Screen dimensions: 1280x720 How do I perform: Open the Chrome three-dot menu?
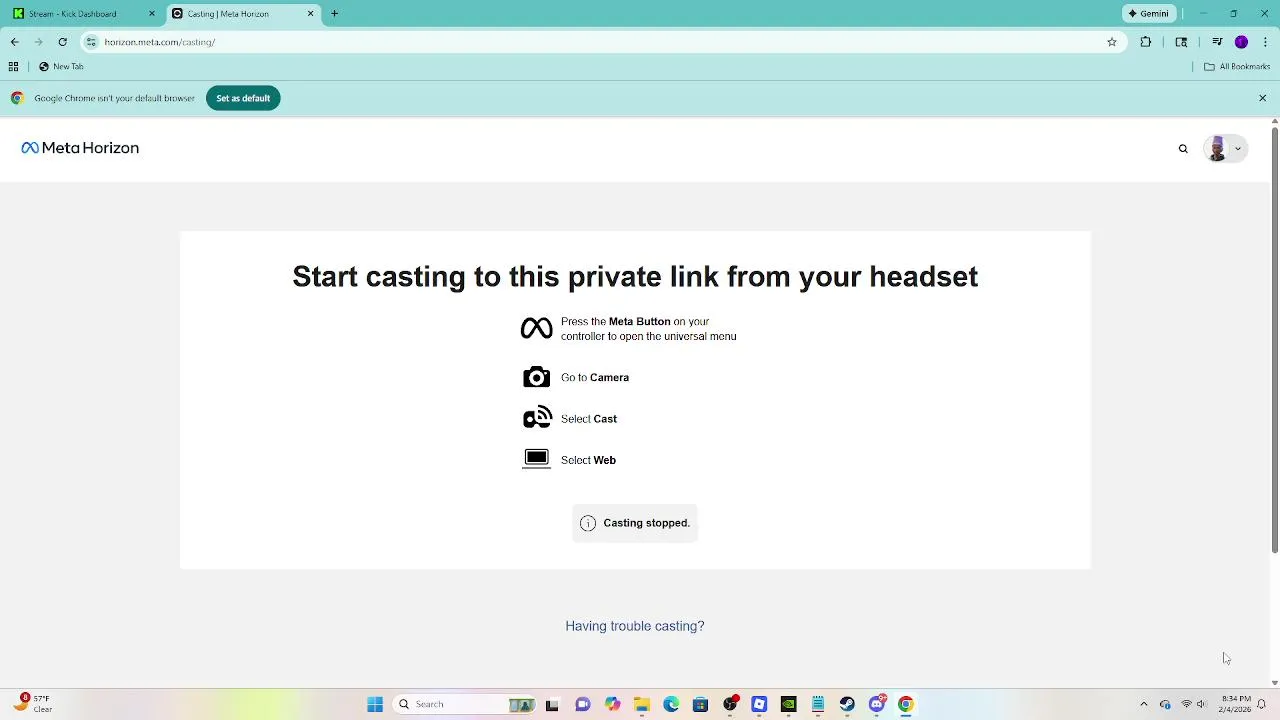pos(1265,42)
